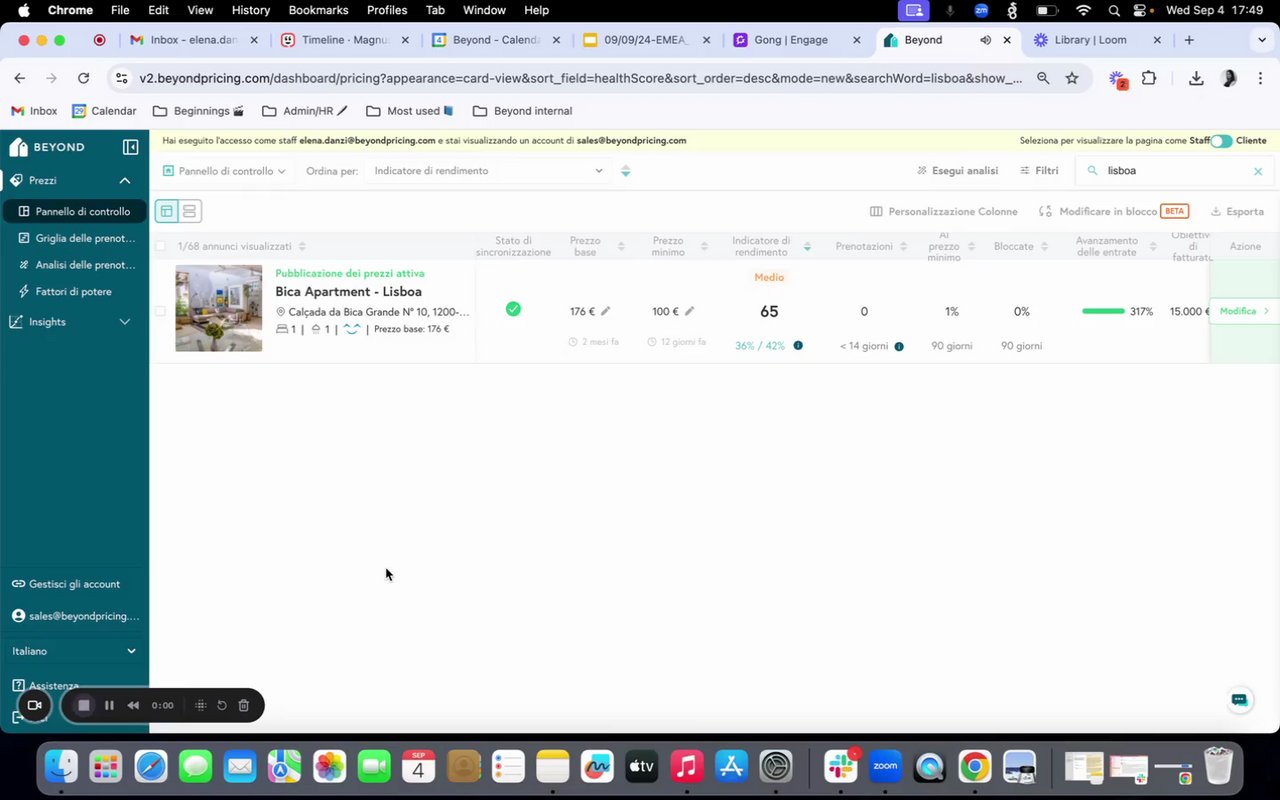Open info icon beside 36% / 42%

click(x=798, y=346)
